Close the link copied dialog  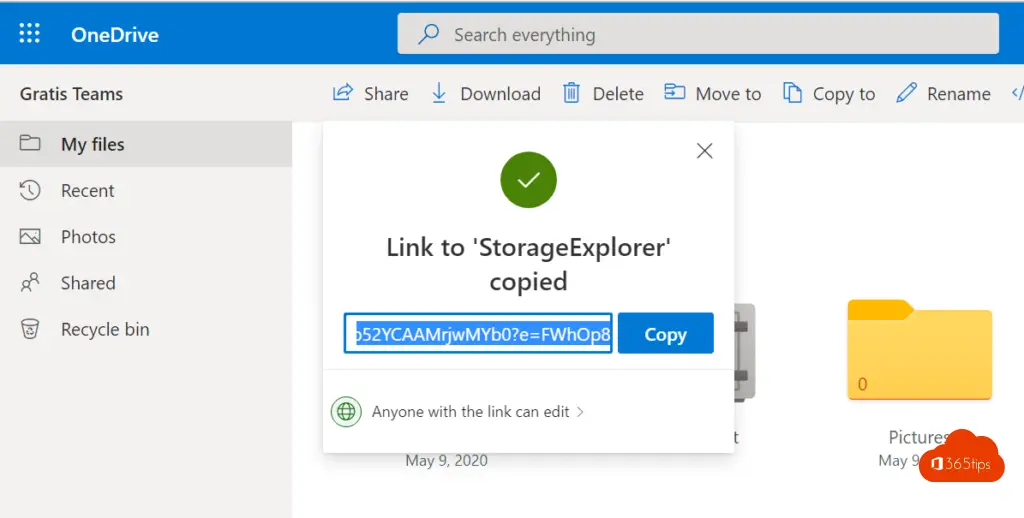pos(704,151)
